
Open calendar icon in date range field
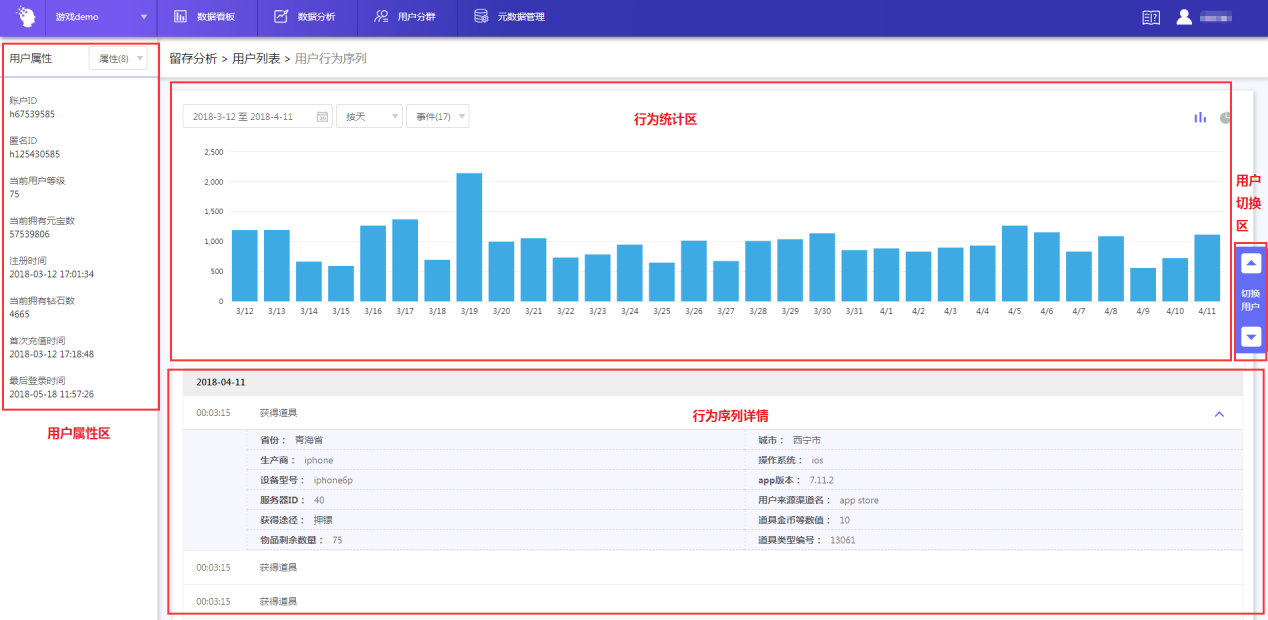pyautogui.click(x=322, y=117)
